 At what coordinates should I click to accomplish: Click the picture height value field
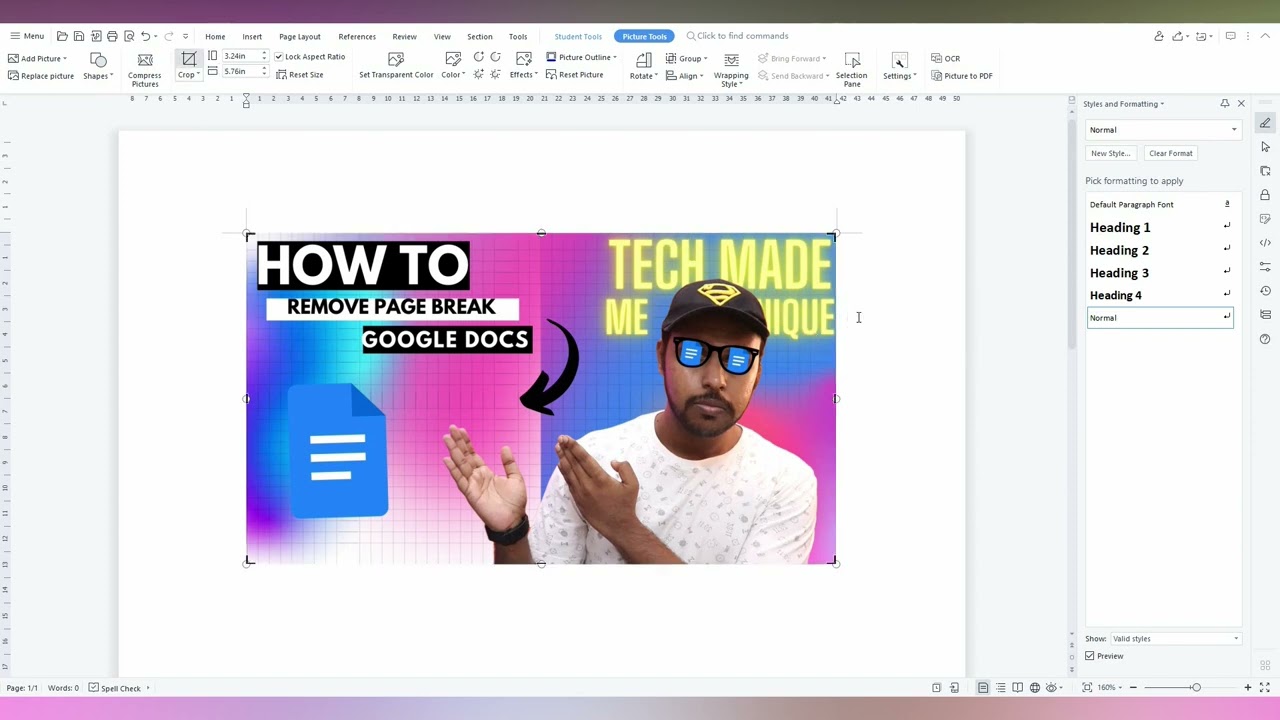pos(240,56)
